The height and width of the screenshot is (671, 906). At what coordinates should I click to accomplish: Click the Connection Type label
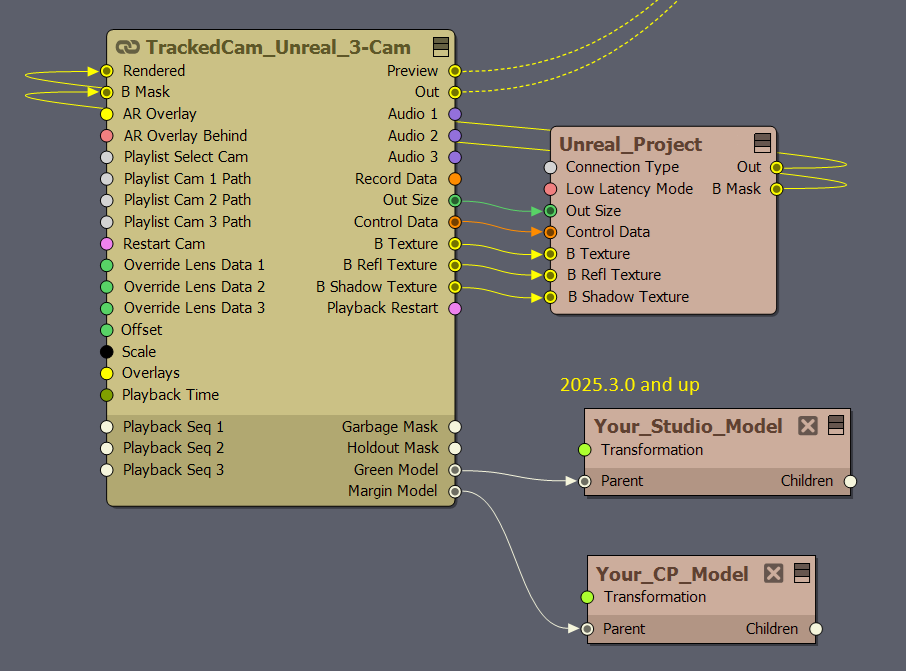(x=621, y=167)
